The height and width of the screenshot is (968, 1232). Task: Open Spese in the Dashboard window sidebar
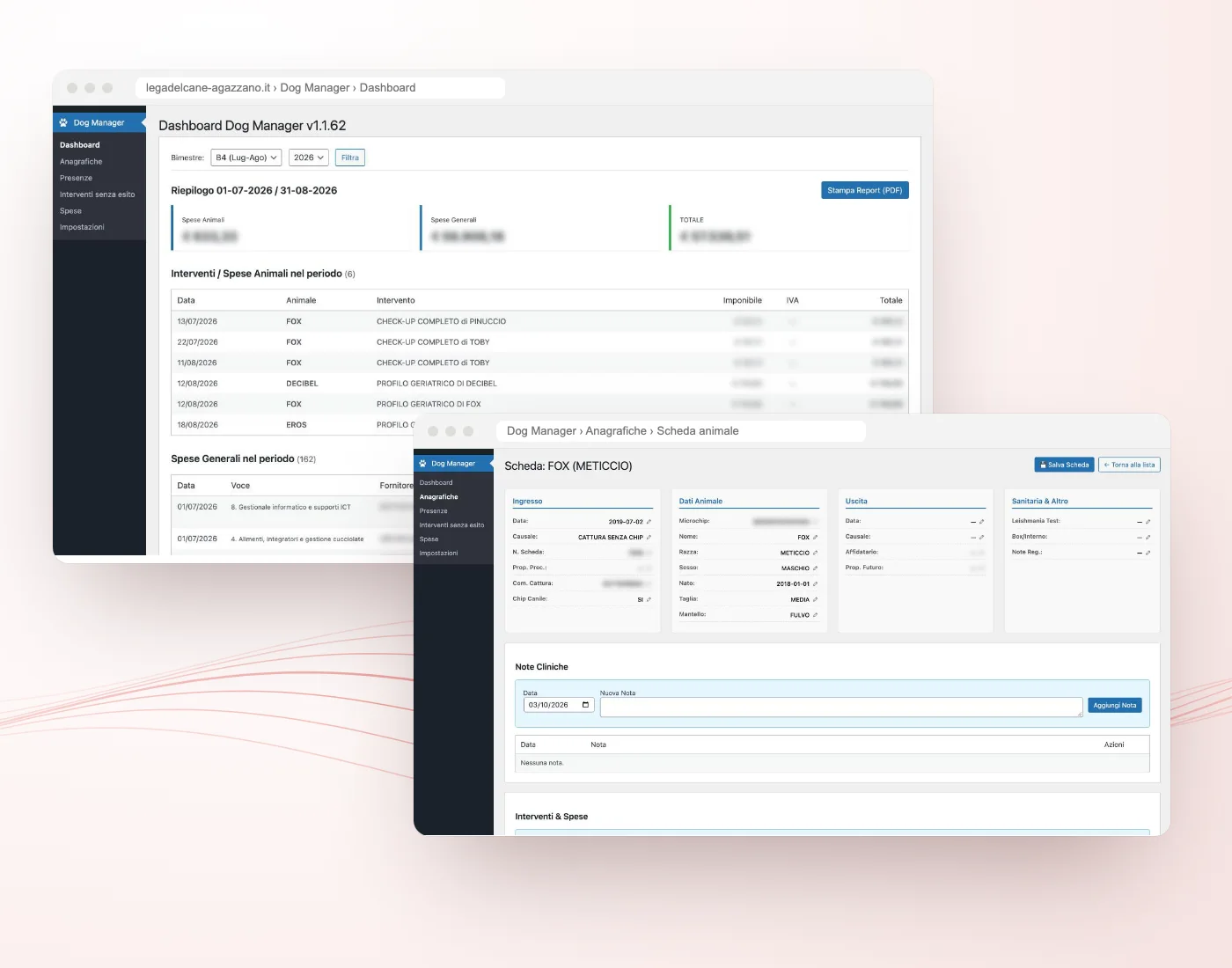coord(70,211)
